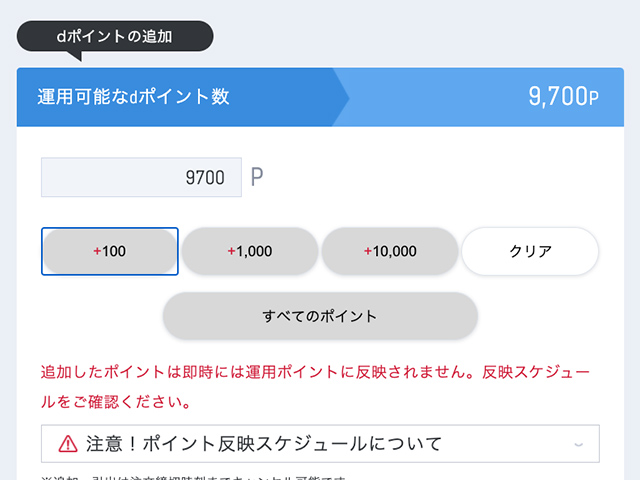Select すべてのポイント to use all points
This screenshot has width=640, height=480.
tap(320, 316)
